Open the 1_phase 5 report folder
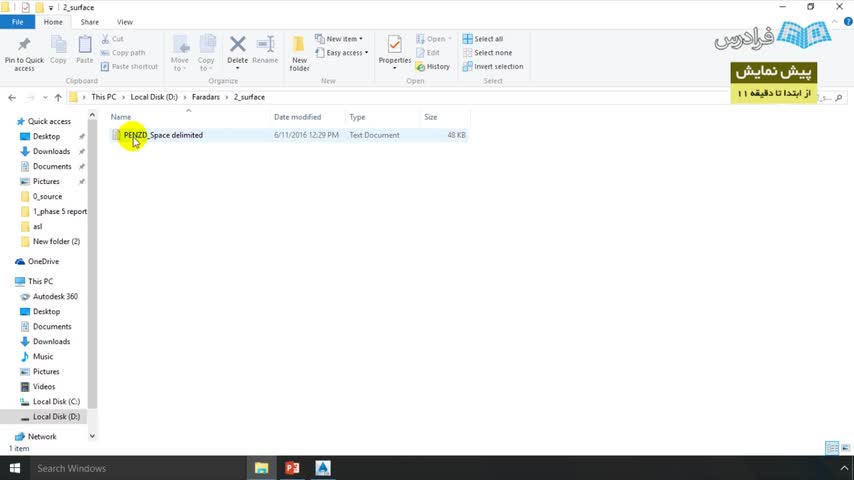 (x=59, y=211)
